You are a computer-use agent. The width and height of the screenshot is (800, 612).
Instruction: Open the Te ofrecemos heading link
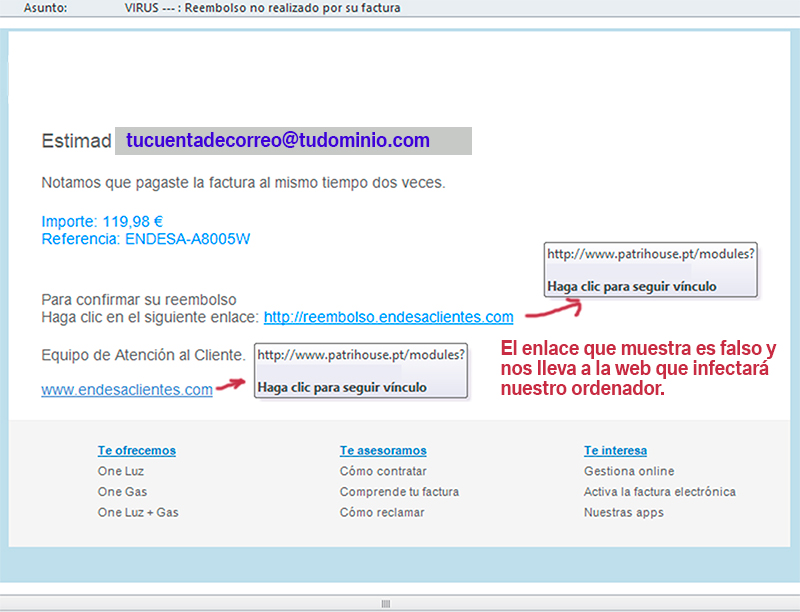(x=137, y=451)
